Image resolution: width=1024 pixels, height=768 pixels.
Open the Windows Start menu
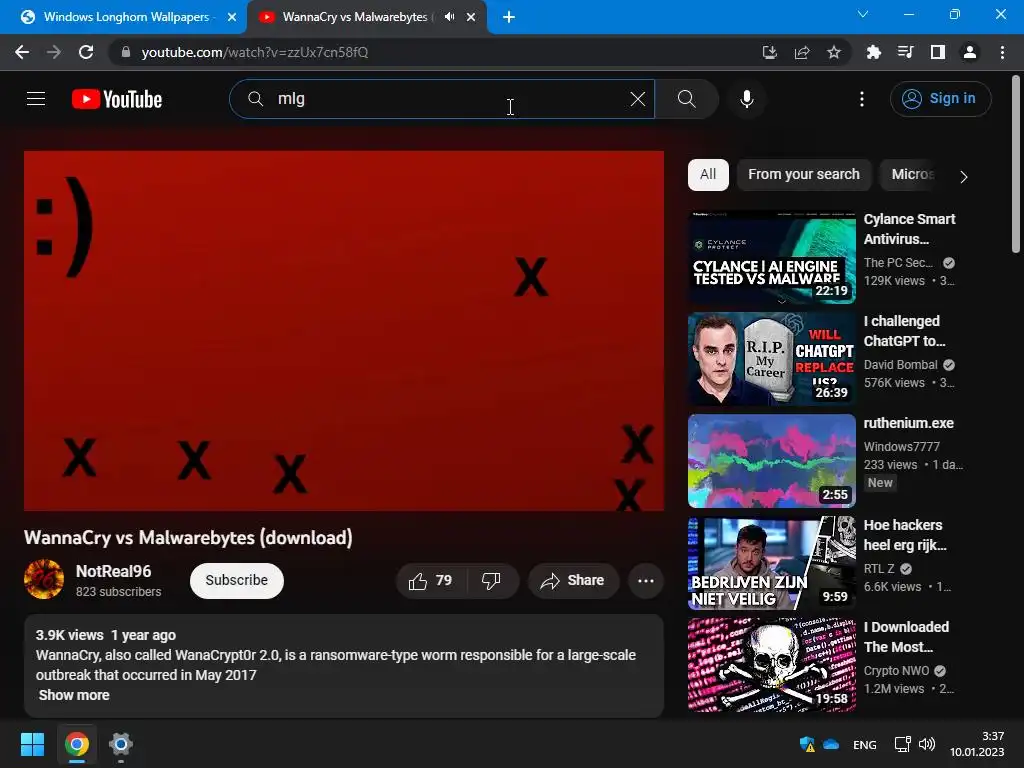(32, 744)
